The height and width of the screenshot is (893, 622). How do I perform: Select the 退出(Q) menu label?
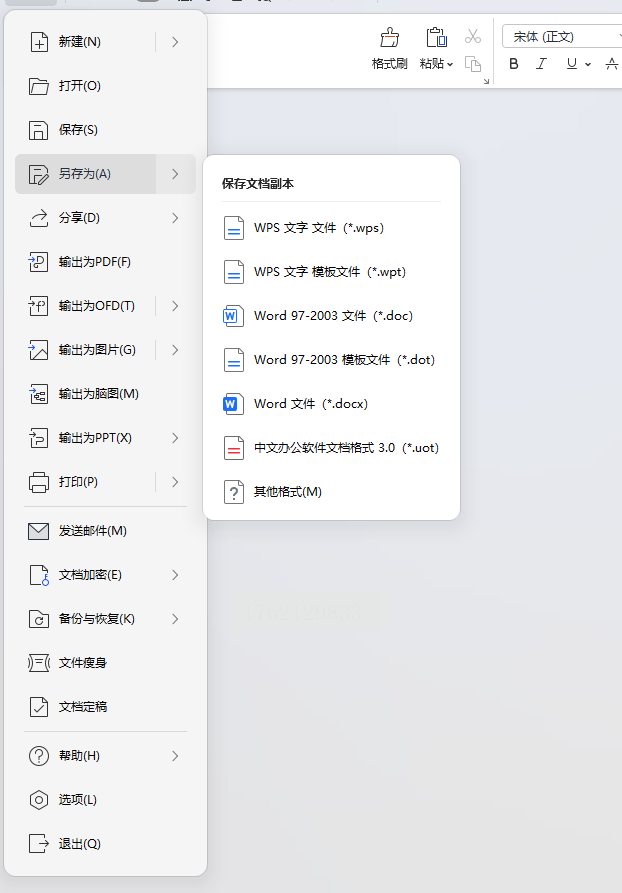pyautogui.click(x=80, y=843)
